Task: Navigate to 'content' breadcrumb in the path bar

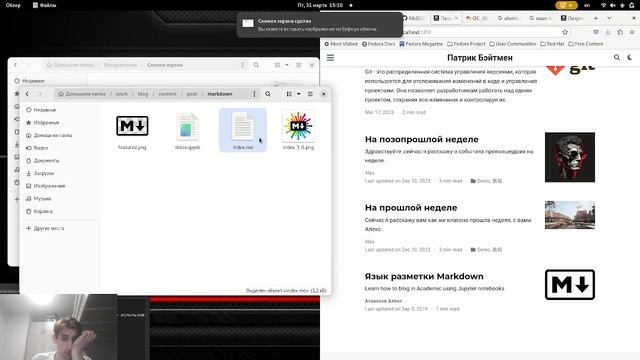Action: pos(167,94)
